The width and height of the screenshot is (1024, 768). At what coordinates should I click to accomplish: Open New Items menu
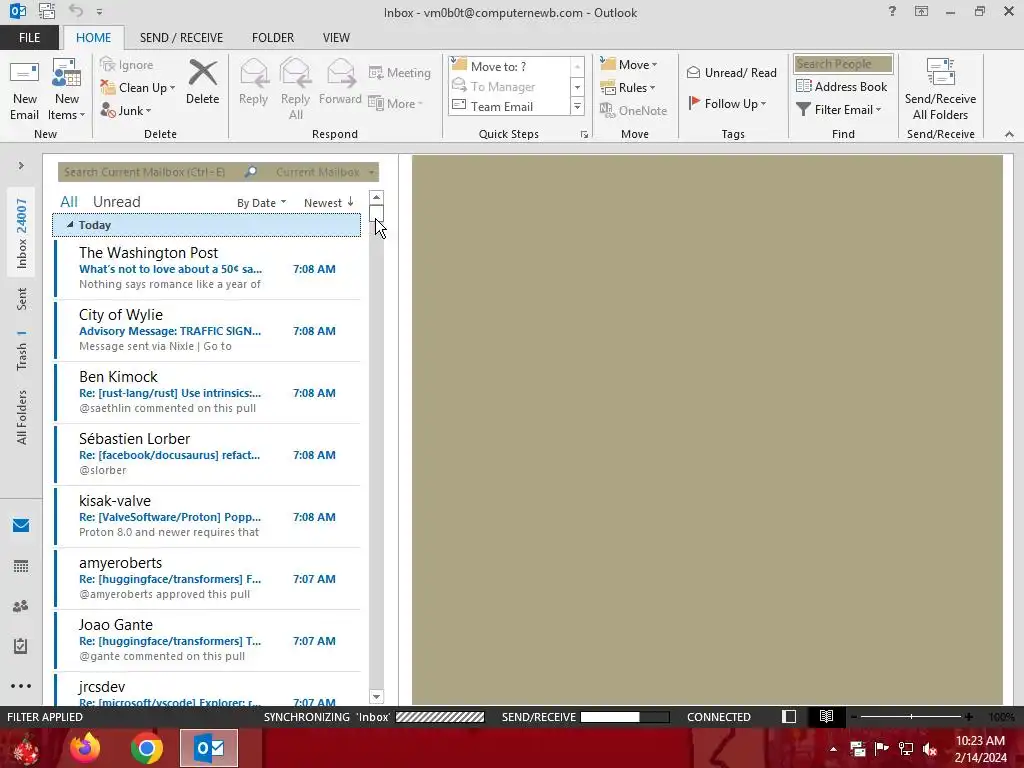(x=67, y=90)
